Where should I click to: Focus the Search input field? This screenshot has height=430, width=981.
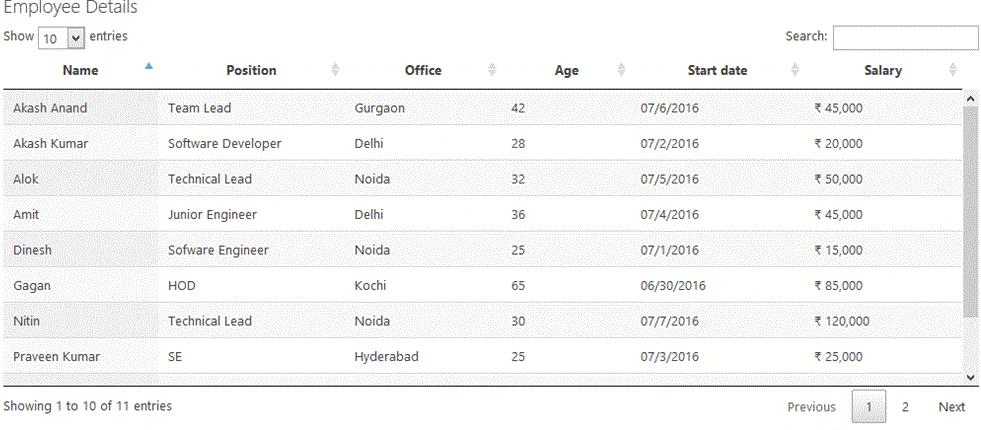click(905, 37)
